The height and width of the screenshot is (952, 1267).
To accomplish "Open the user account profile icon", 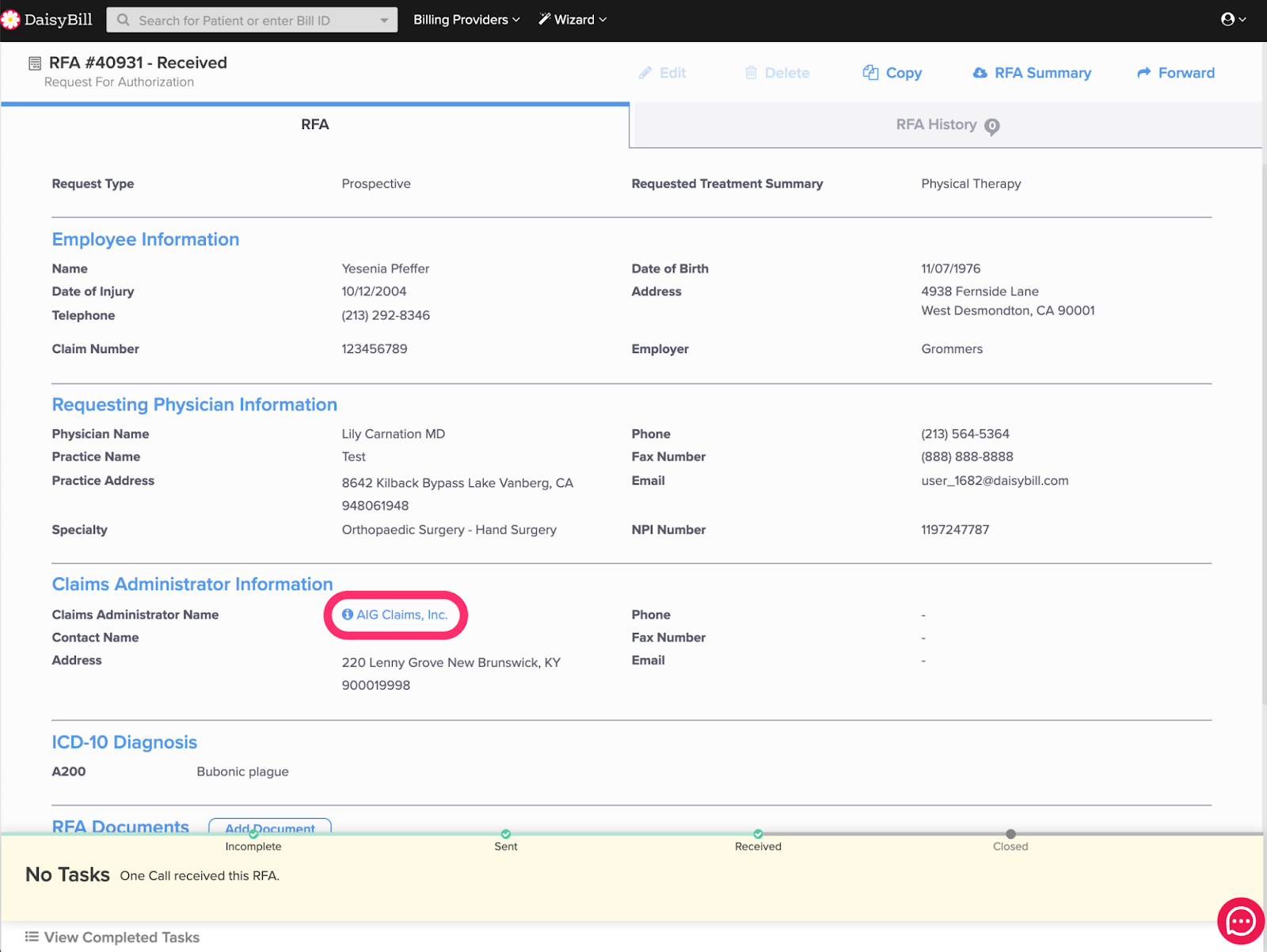I will coord(1227,20).
